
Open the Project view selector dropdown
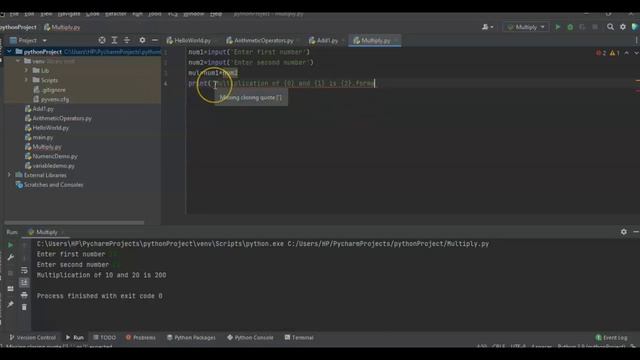click(x=28, y=40)
